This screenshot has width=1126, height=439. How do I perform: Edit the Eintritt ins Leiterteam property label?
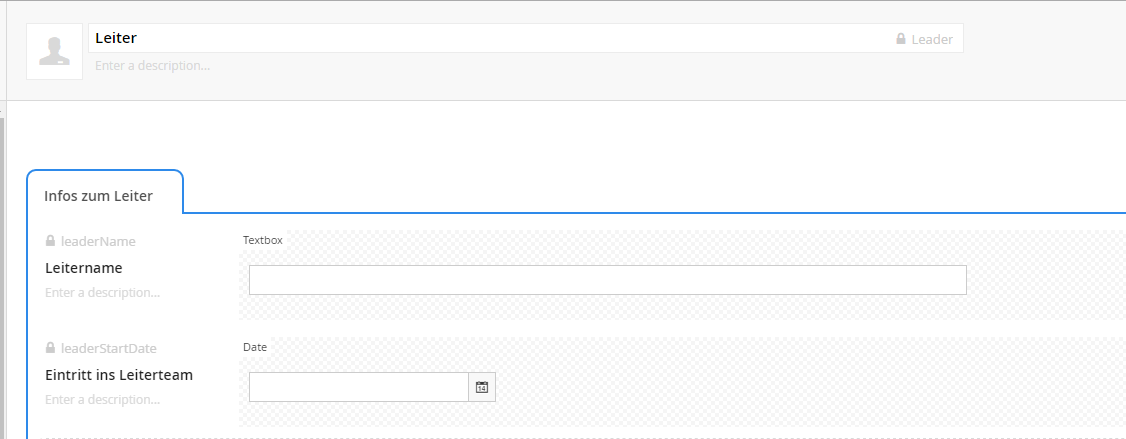click(x=119, y=375)
